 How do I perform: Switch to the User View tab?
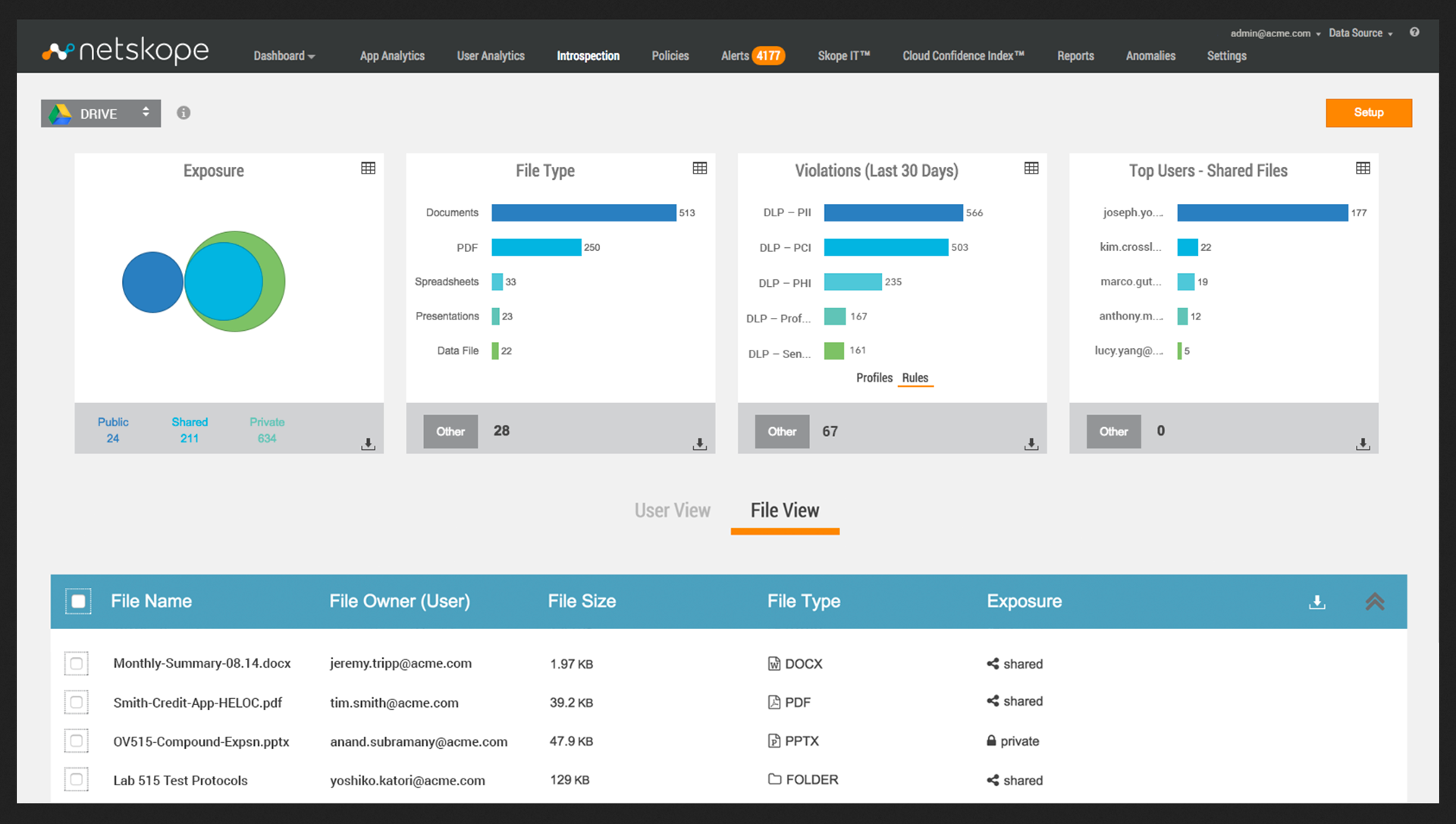[x=672, y=511]
